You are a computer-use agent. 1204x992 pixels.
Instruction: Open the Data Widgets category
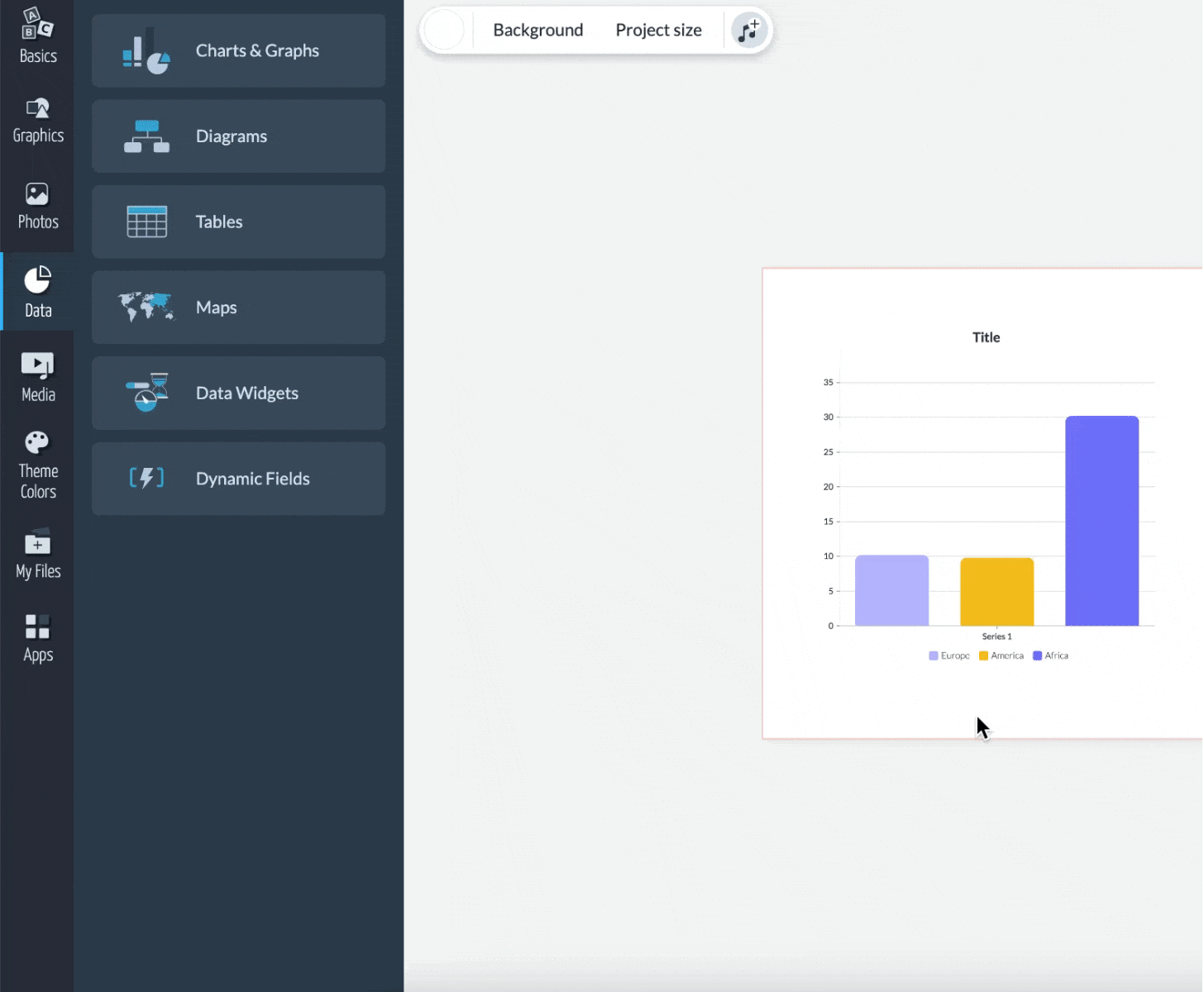click(x=238, y=393)
